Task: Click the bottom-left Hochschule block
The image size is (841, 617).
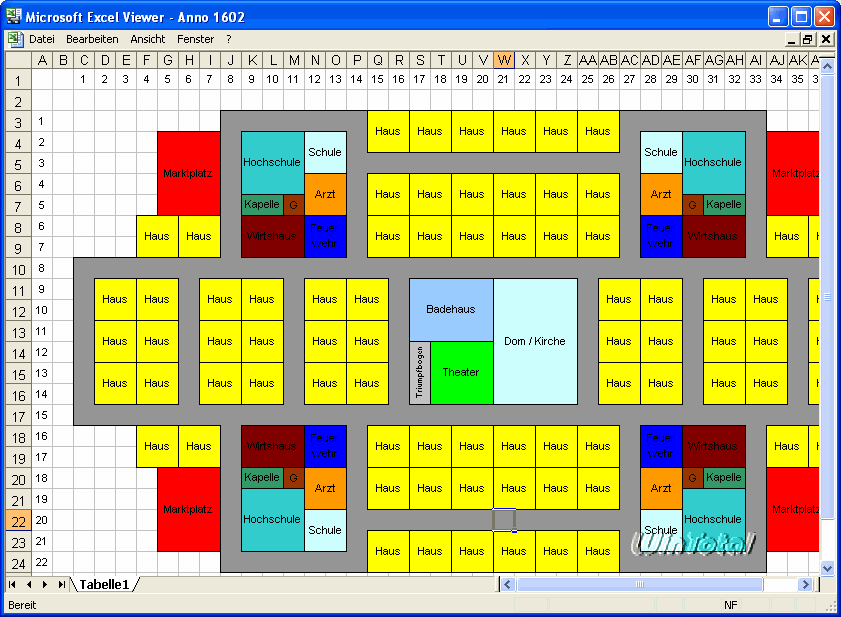Action: 272,520
